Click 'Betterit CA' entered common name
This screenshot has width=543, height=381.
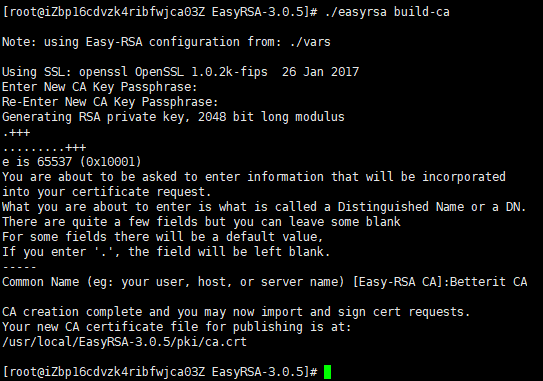pos(488,282)
